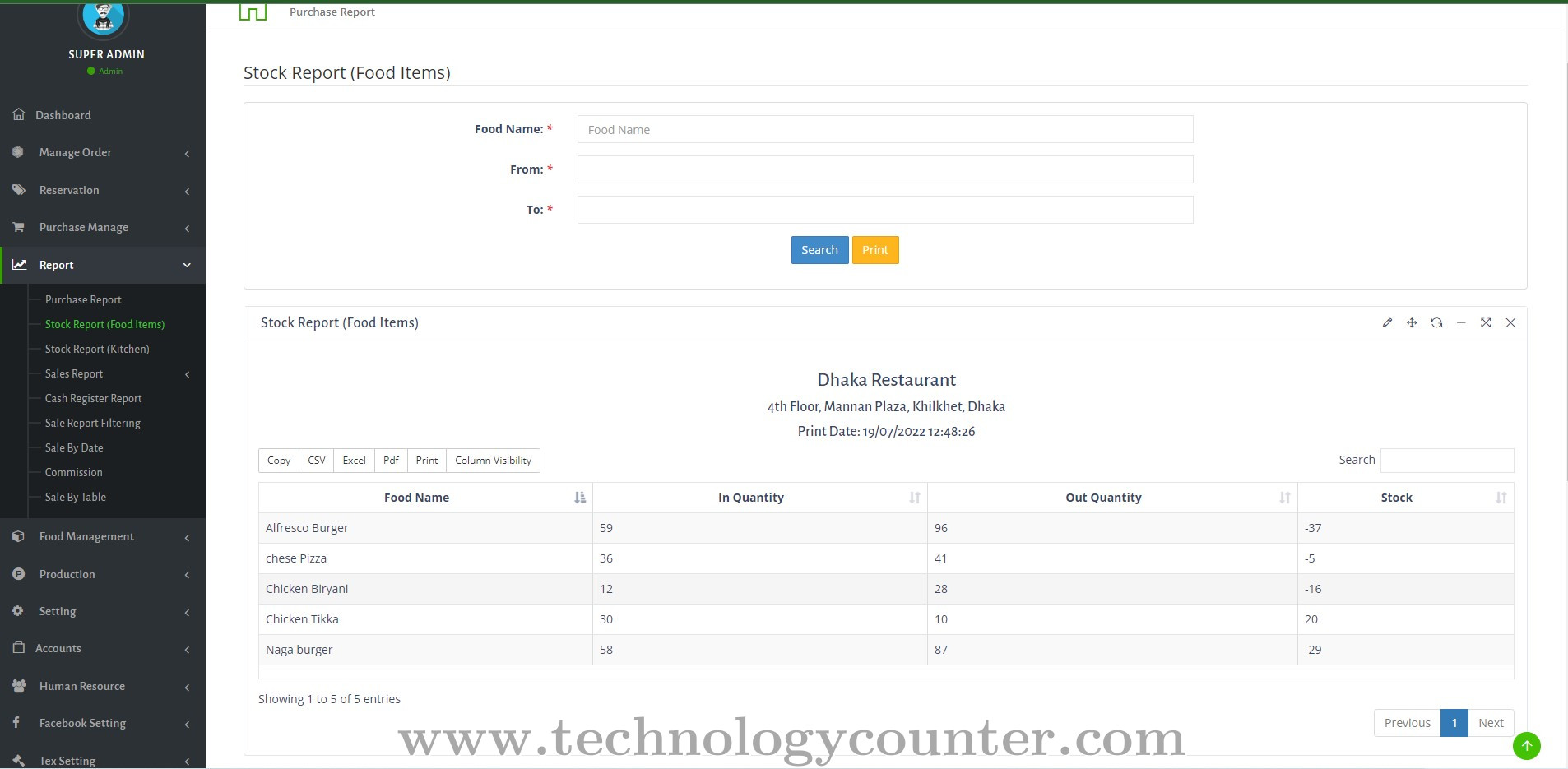Sort by the In Quantity column
1568x769 pixels.
(x=760, y=498)
